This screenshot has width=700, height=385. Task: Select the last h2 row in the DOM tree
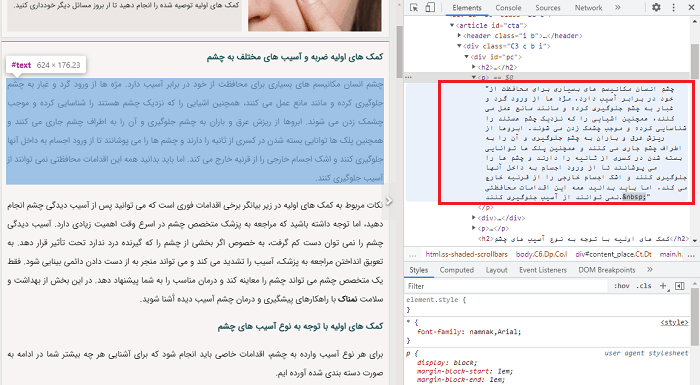[584, 239]
